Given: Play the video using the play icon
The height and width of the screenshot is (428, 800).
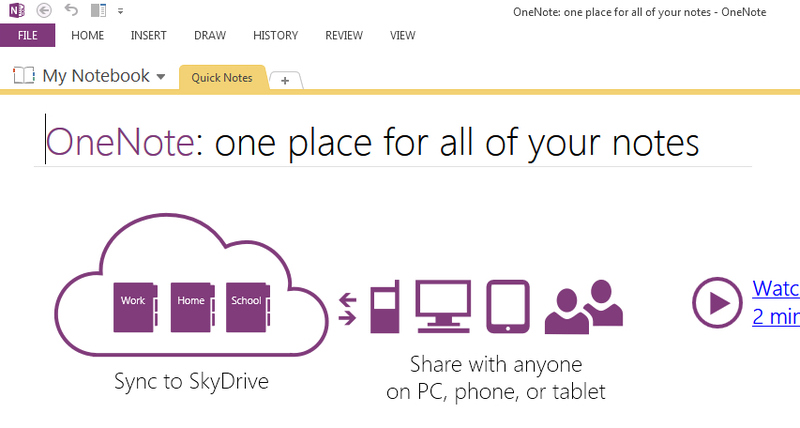Looking at the screenshot, I should pyautogui.click(x=717, y=303).
